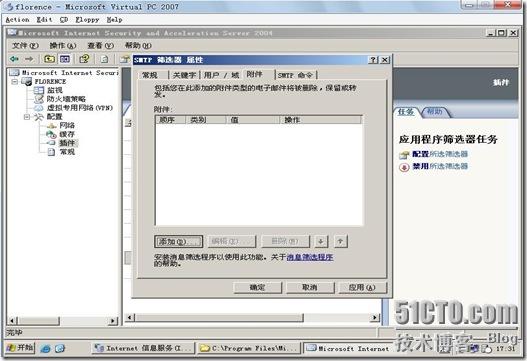527x361 pixels.
Task: Open the 操作 menu
Action: point(63,45)
